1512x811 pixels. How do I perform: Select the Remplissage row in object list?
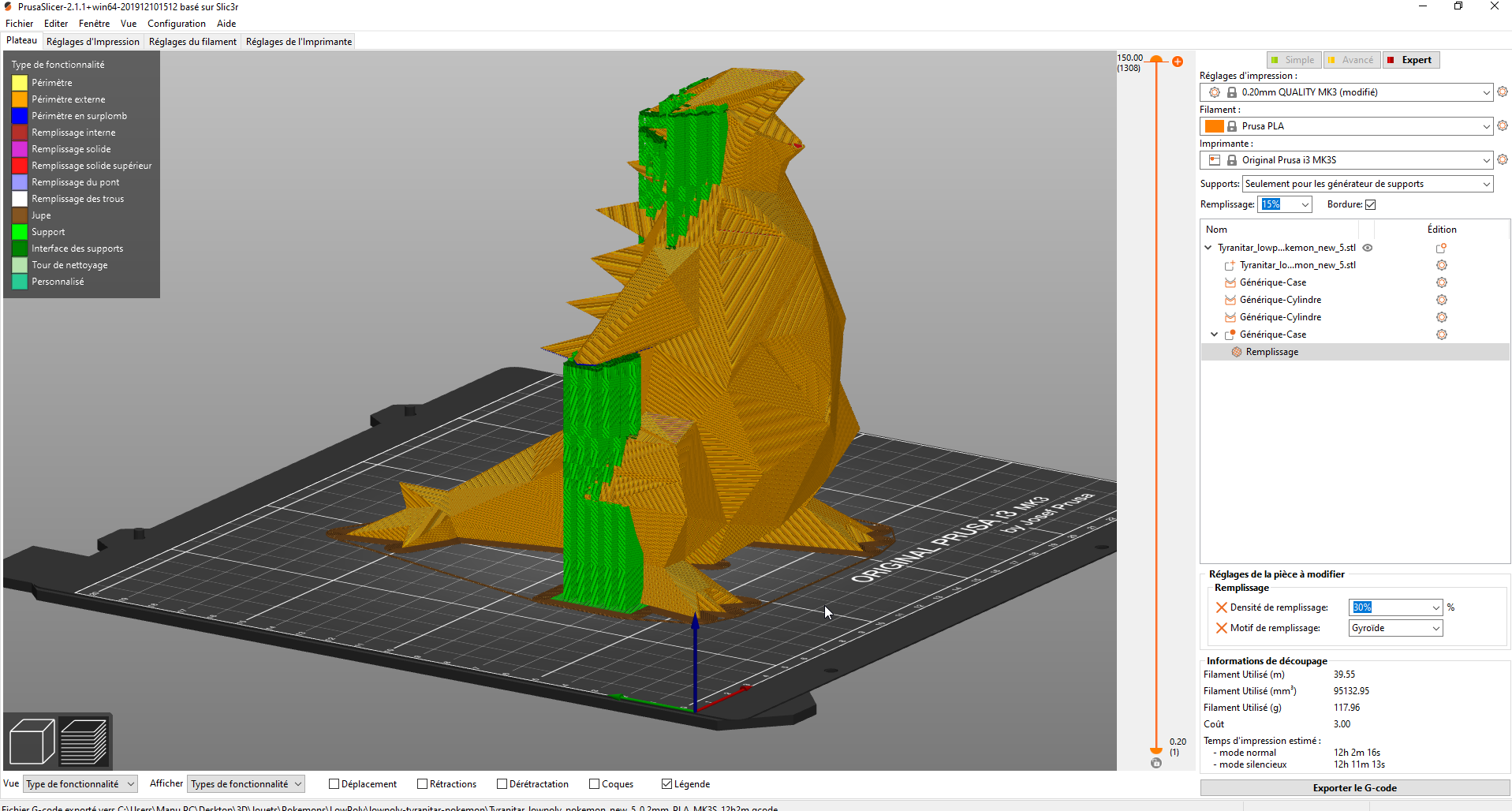(1354, 352)
